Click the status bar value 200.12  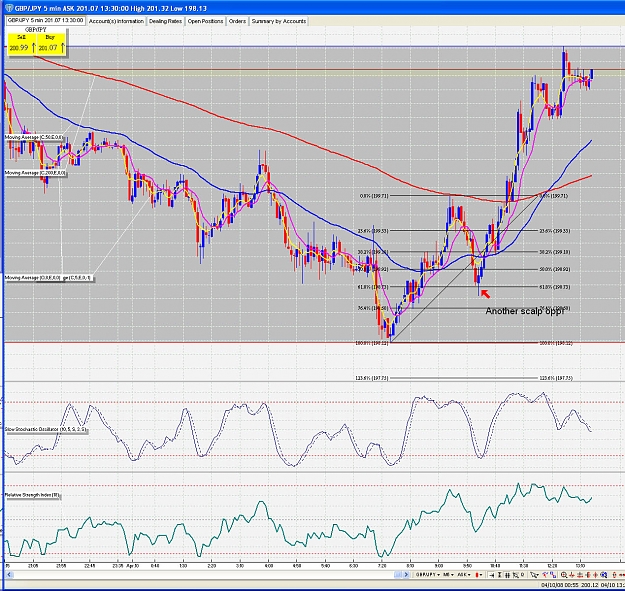pos(590,585)
